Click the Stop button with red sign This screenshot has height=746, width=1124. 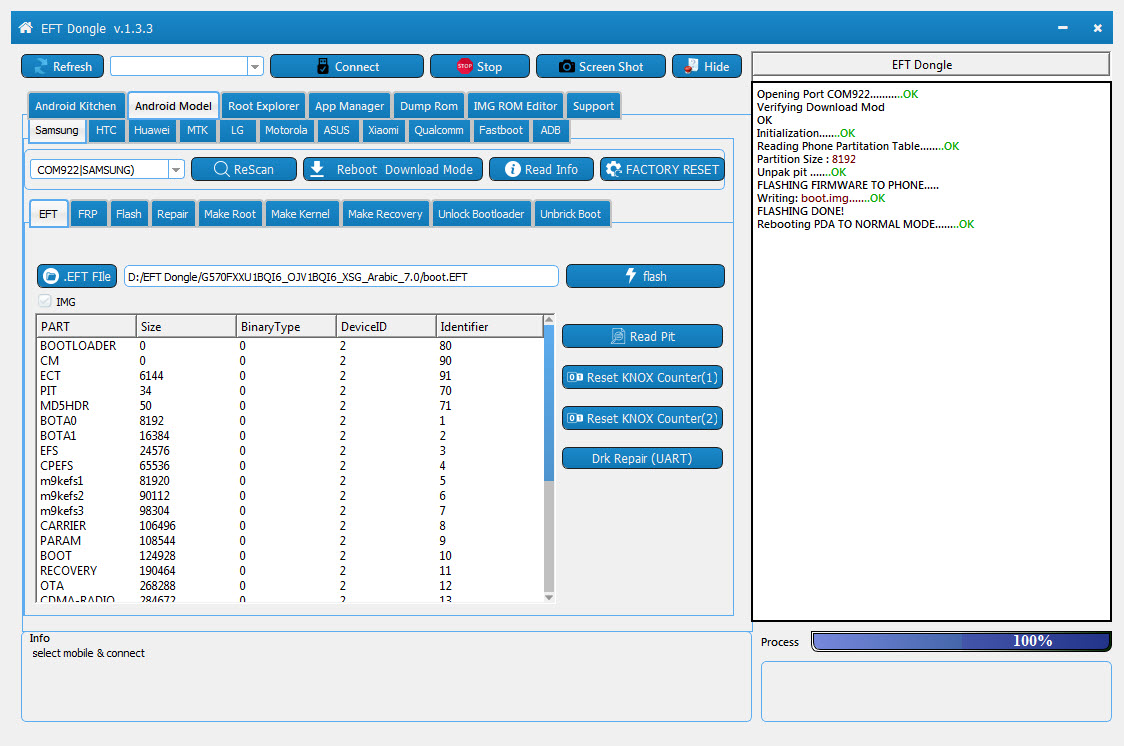click(x=480, y=67)
